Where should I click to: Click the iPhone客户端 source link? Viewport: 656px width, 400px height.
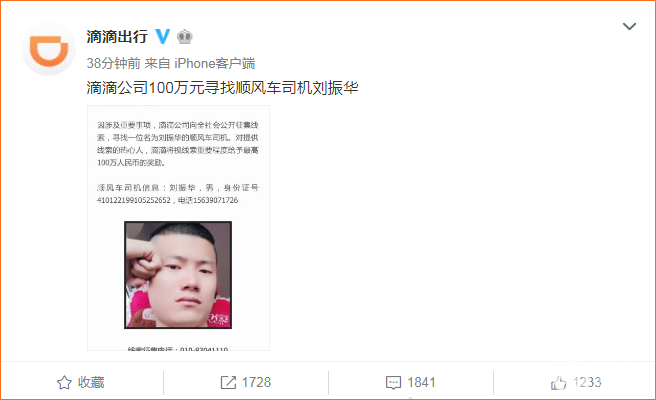[215, 63]
